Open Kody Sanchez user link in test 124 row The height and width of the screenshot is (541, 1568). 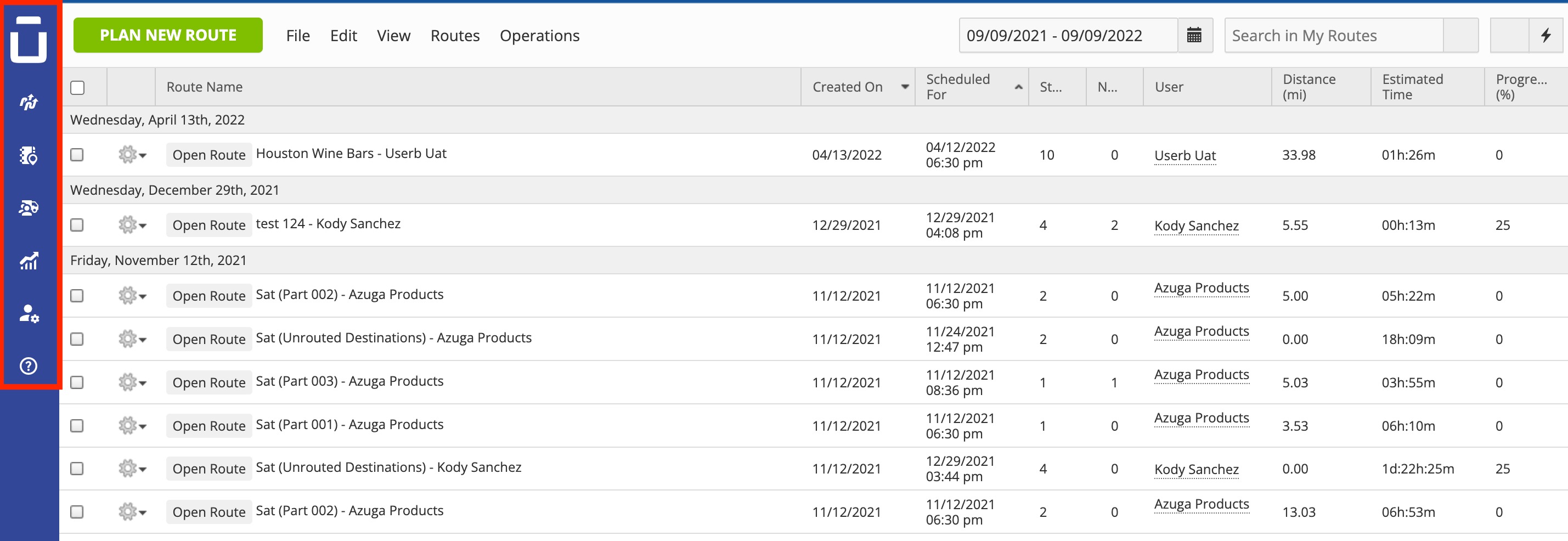[x=1197, y=226]
